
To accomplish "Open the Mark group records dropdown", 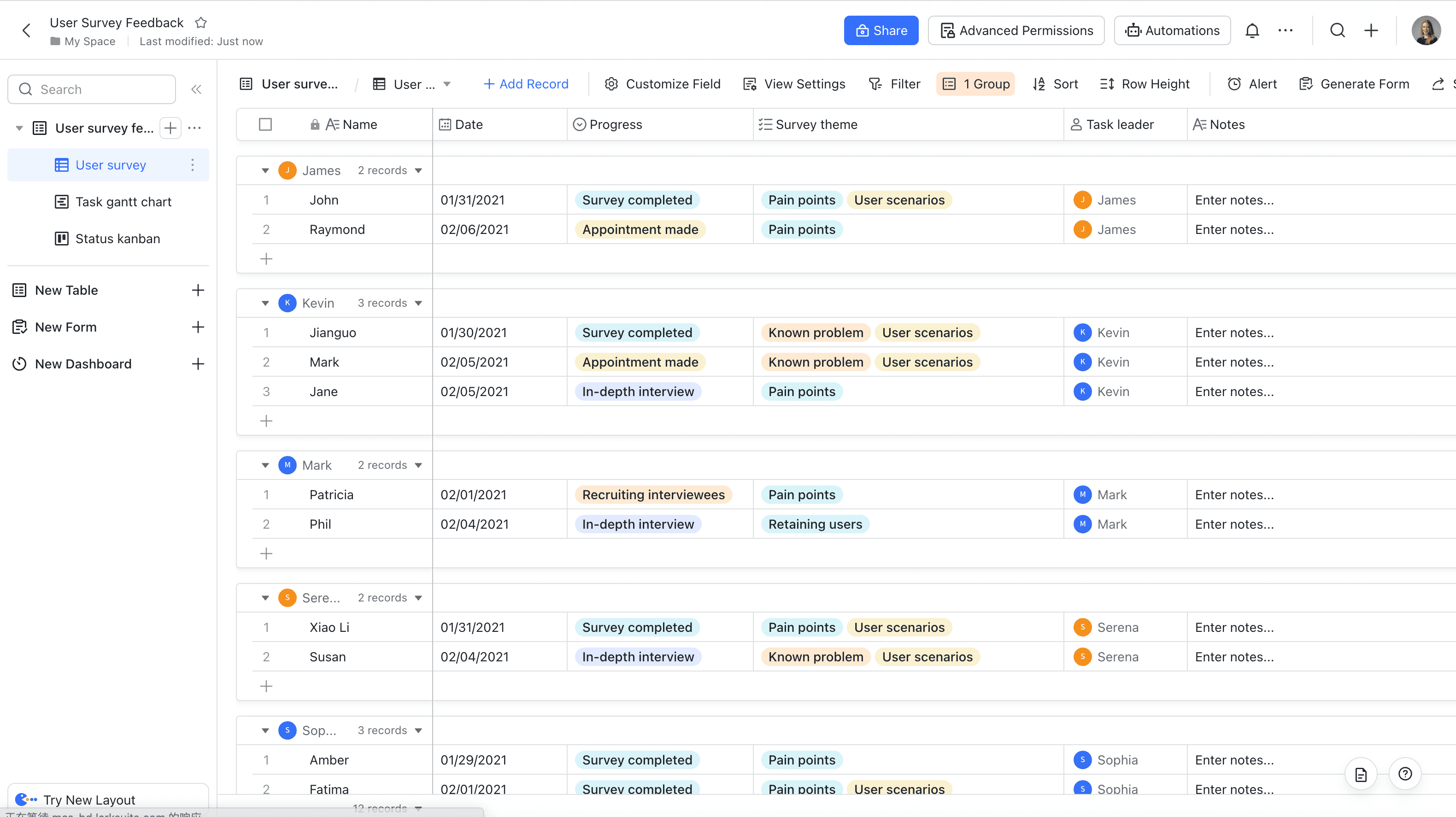I will [418, 465].
